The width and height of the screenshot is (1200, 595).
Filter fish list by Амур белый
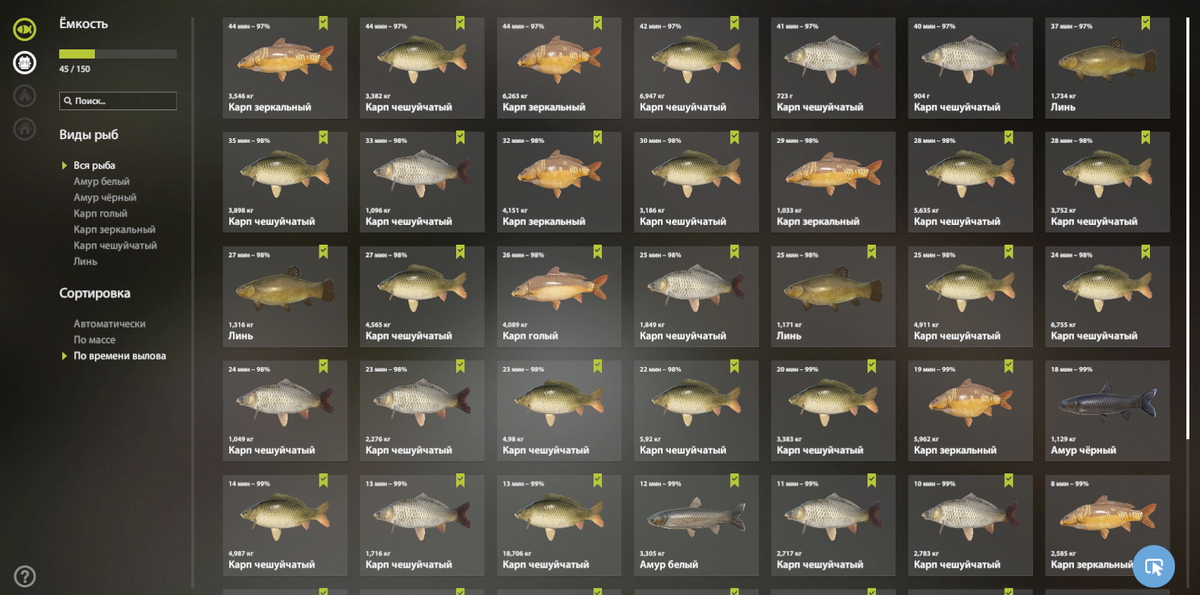pyautogui.click(x=101, y=181)
